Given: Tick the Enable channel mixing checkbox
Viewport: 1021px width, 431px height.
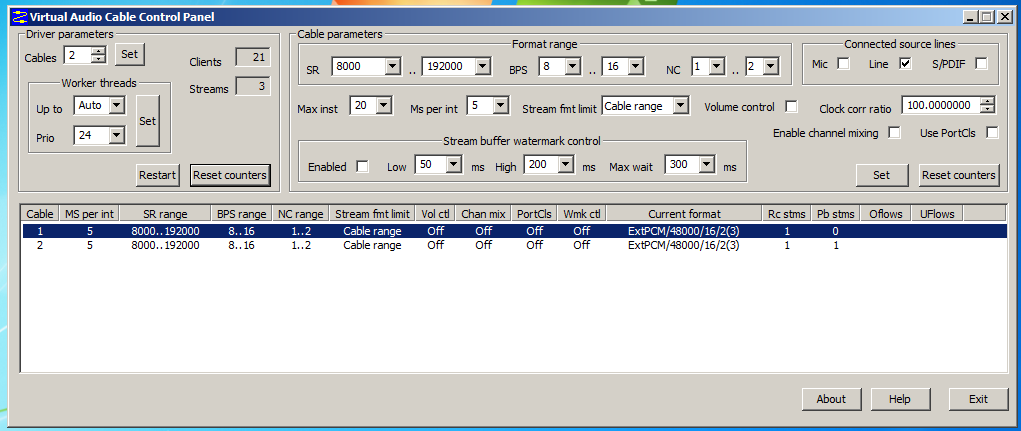Looking at the screenshot, I should [895, 133].
